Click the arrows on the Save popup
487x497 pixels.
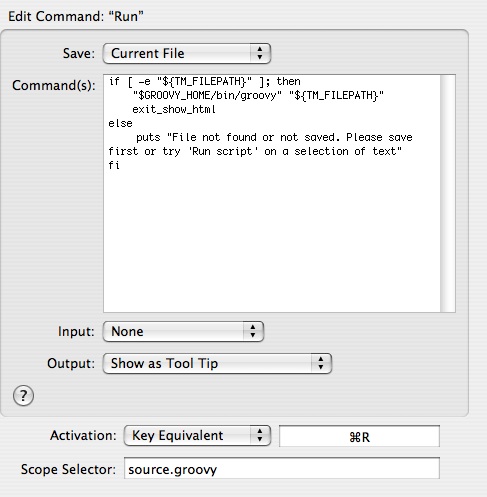tap(260, 53)
